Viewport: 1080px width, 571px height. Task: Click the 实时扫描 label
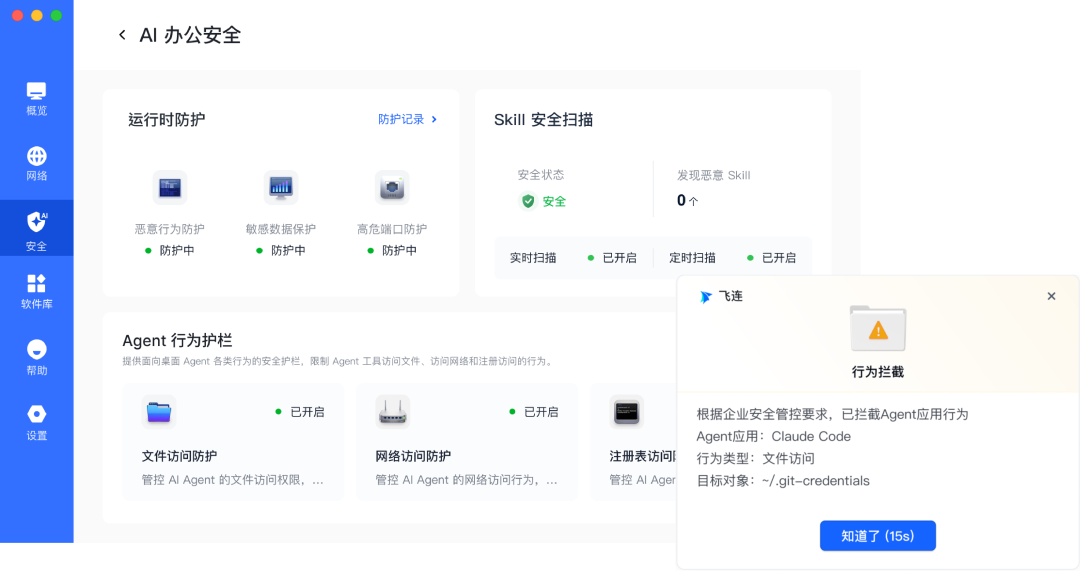pyautogui.click(x=533, y=258)
